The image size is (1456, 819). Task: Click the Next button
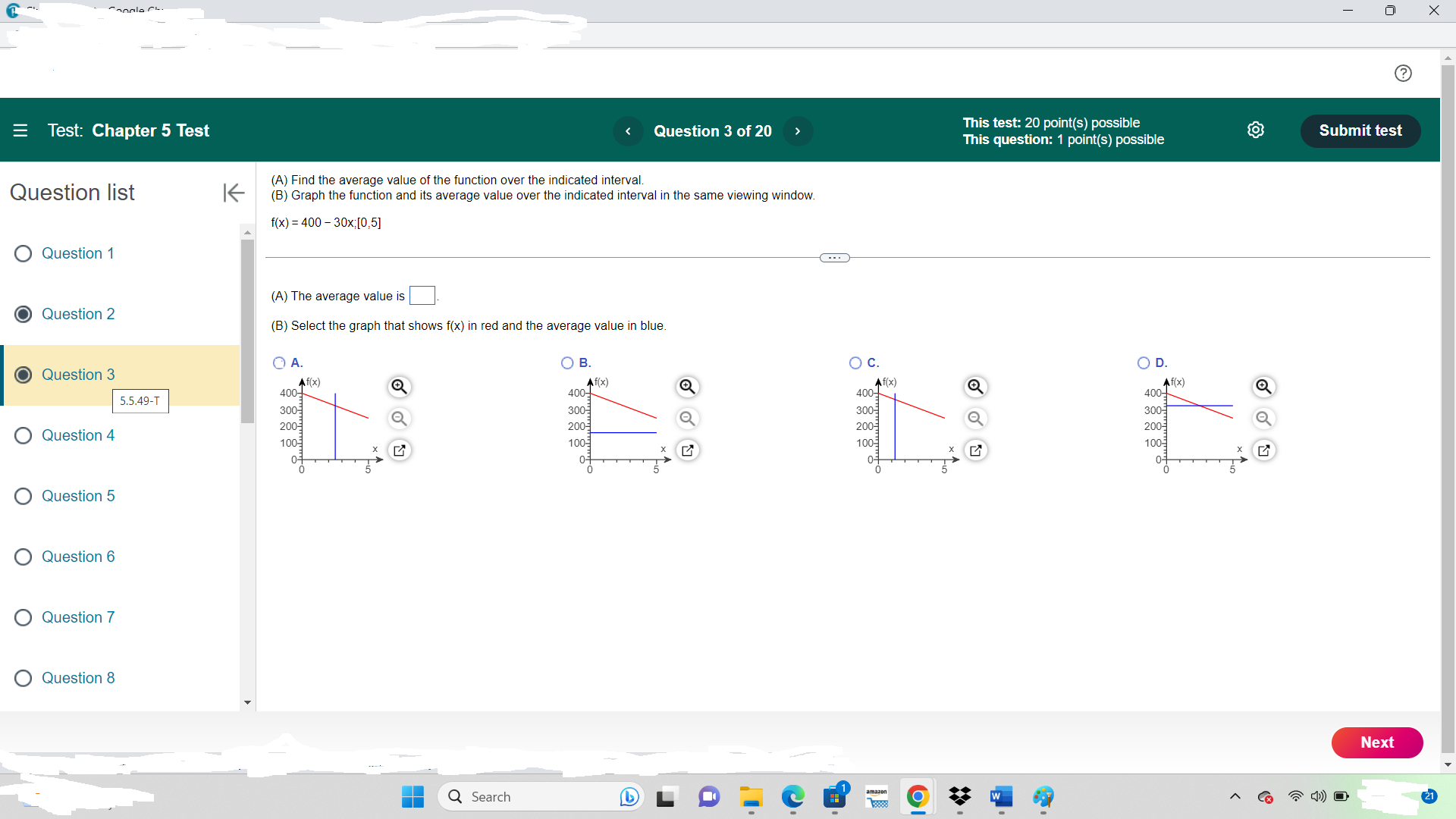[1377, 742]
